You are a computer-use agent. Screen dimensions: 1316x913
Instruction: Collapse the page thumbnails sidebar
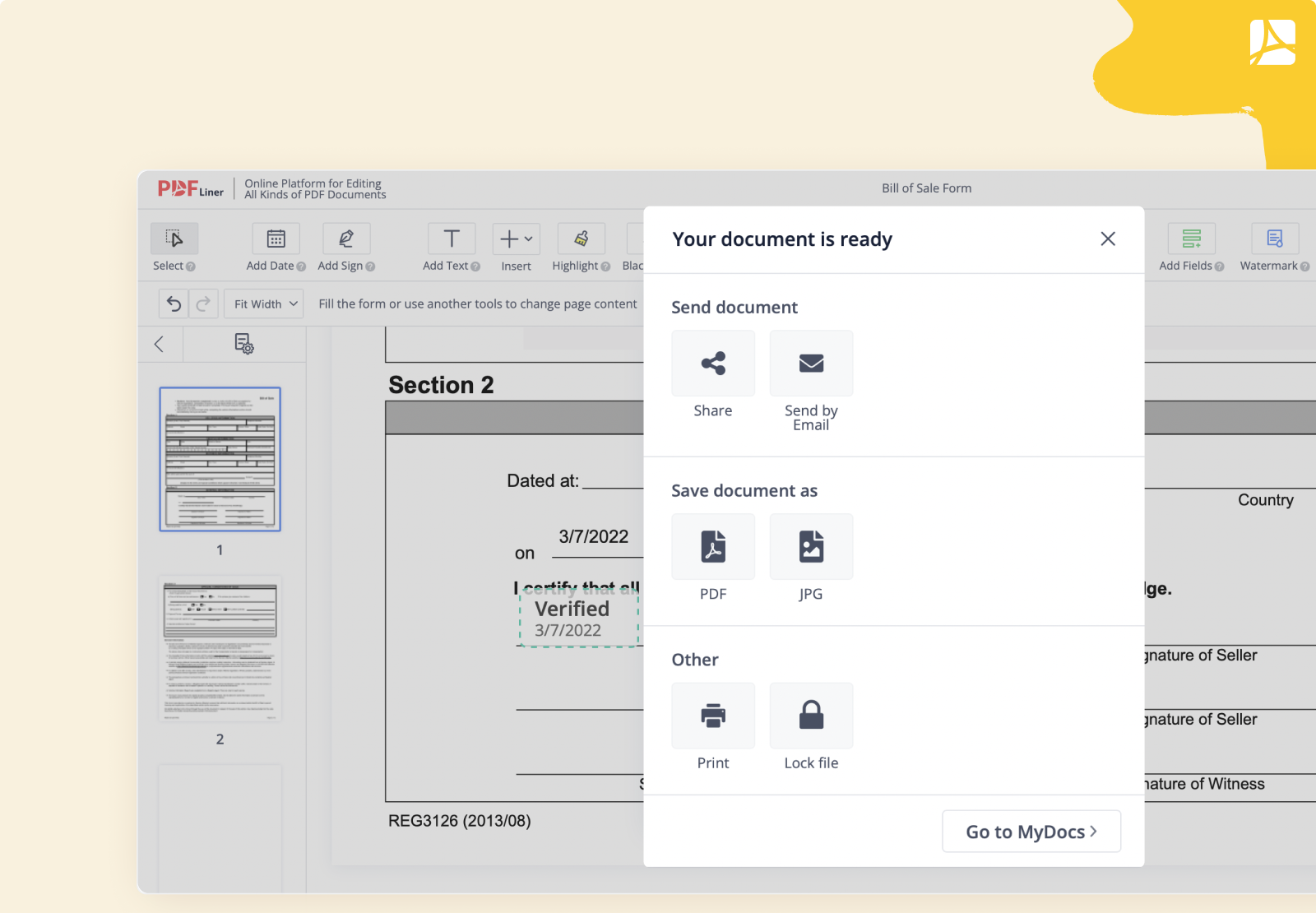click(160, 344)
